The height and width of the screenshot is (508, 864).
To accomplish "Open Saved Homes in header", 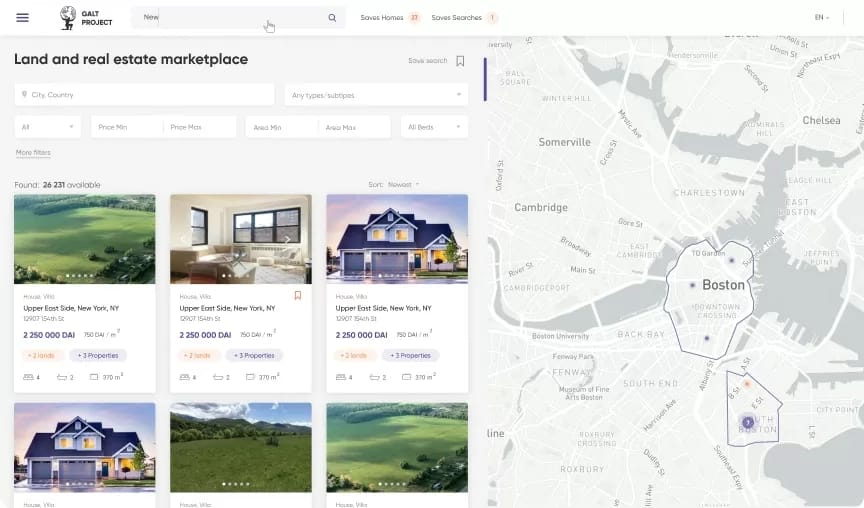I will [390, 18].
